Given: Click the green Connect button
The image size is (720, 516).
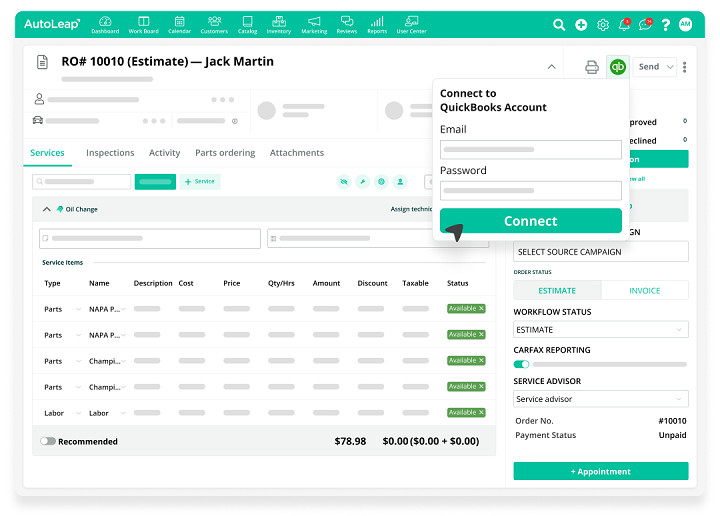Looking at the screenshot, I should click(530, 221).
